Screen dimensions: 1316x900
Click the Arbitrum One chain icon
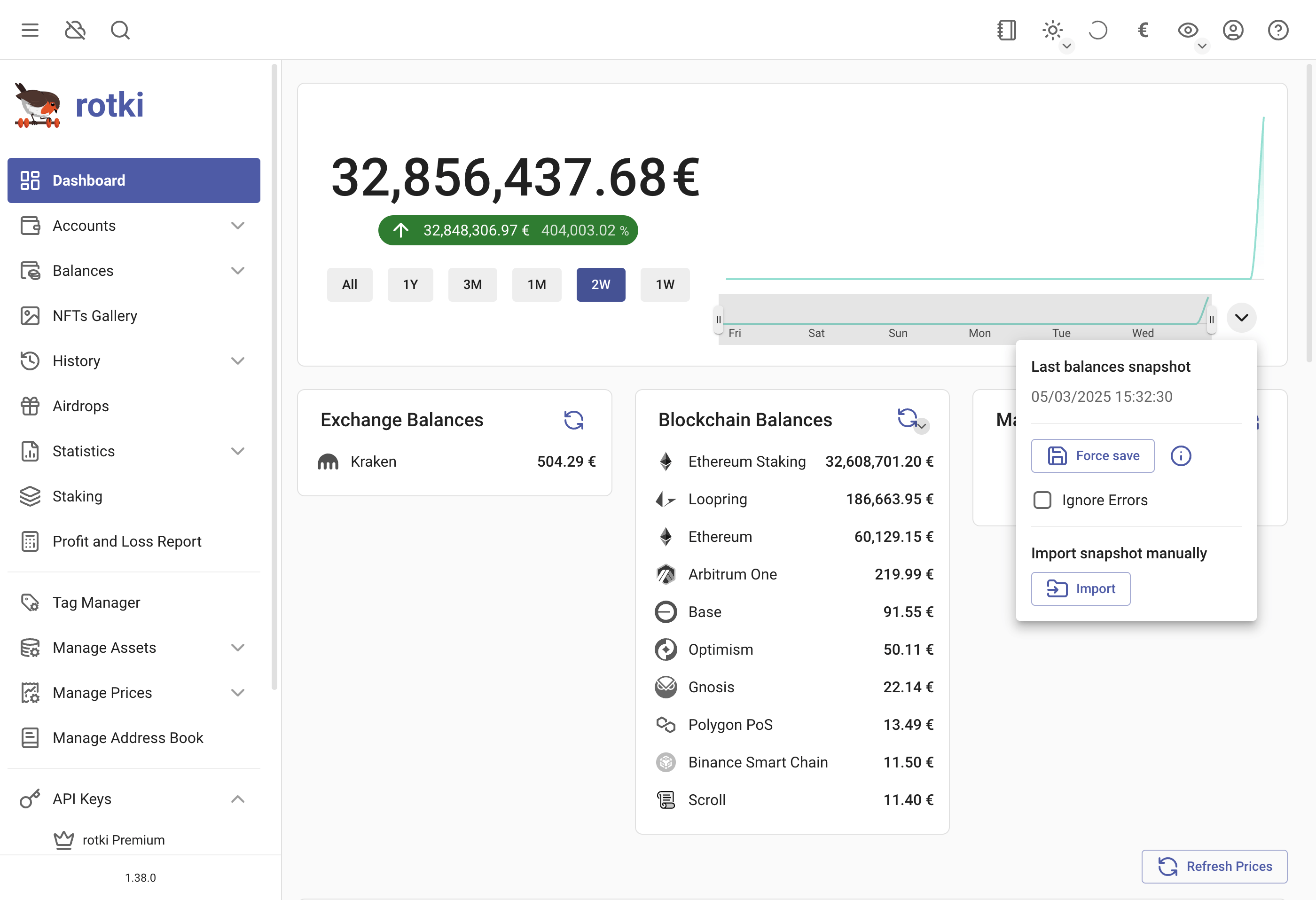coord(666,574)
